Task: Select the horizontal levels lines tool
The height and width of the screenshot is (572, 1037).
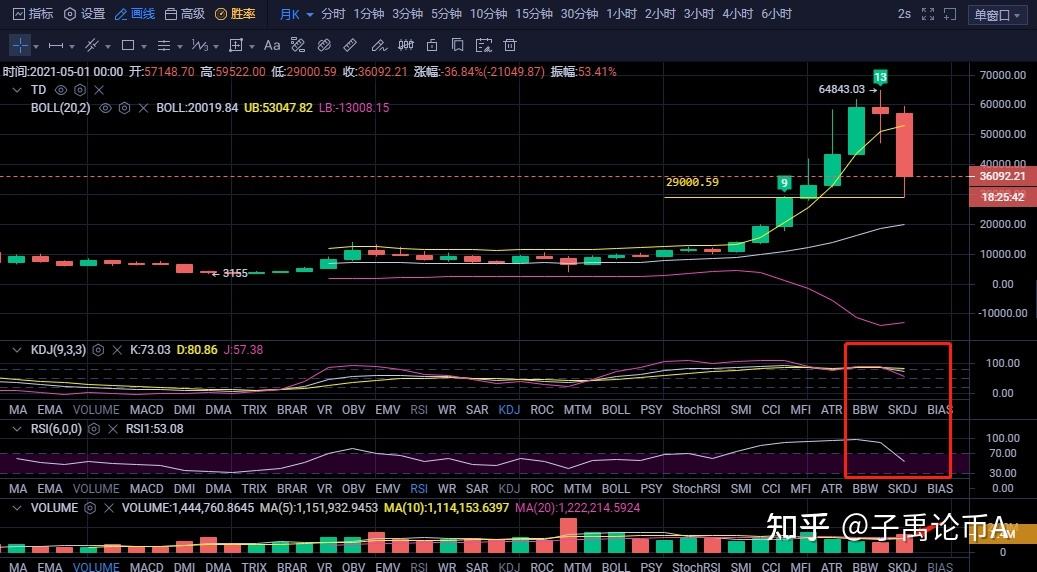Action: tap(163, 46)
